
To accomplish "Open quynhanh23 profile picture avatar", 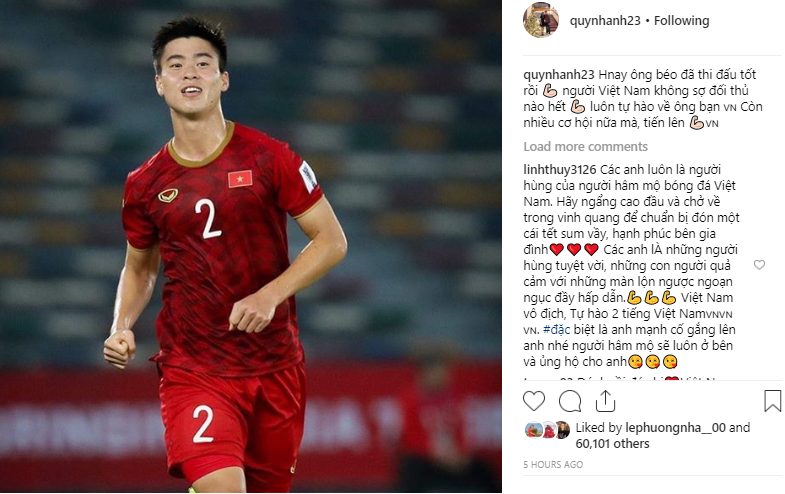I will 541,20.
